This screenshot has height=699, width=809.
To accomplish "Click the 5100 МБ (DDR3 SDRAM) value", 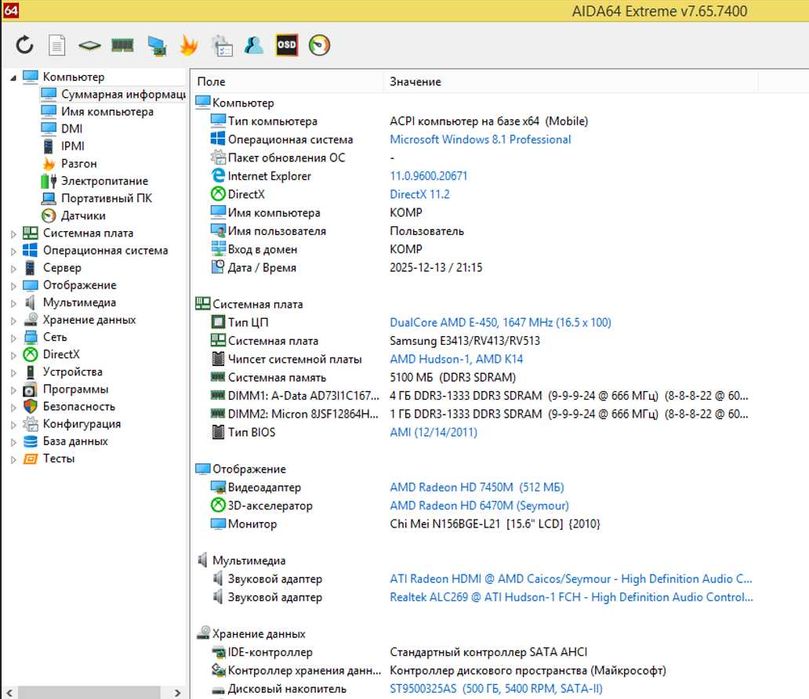I will [452, 378].
